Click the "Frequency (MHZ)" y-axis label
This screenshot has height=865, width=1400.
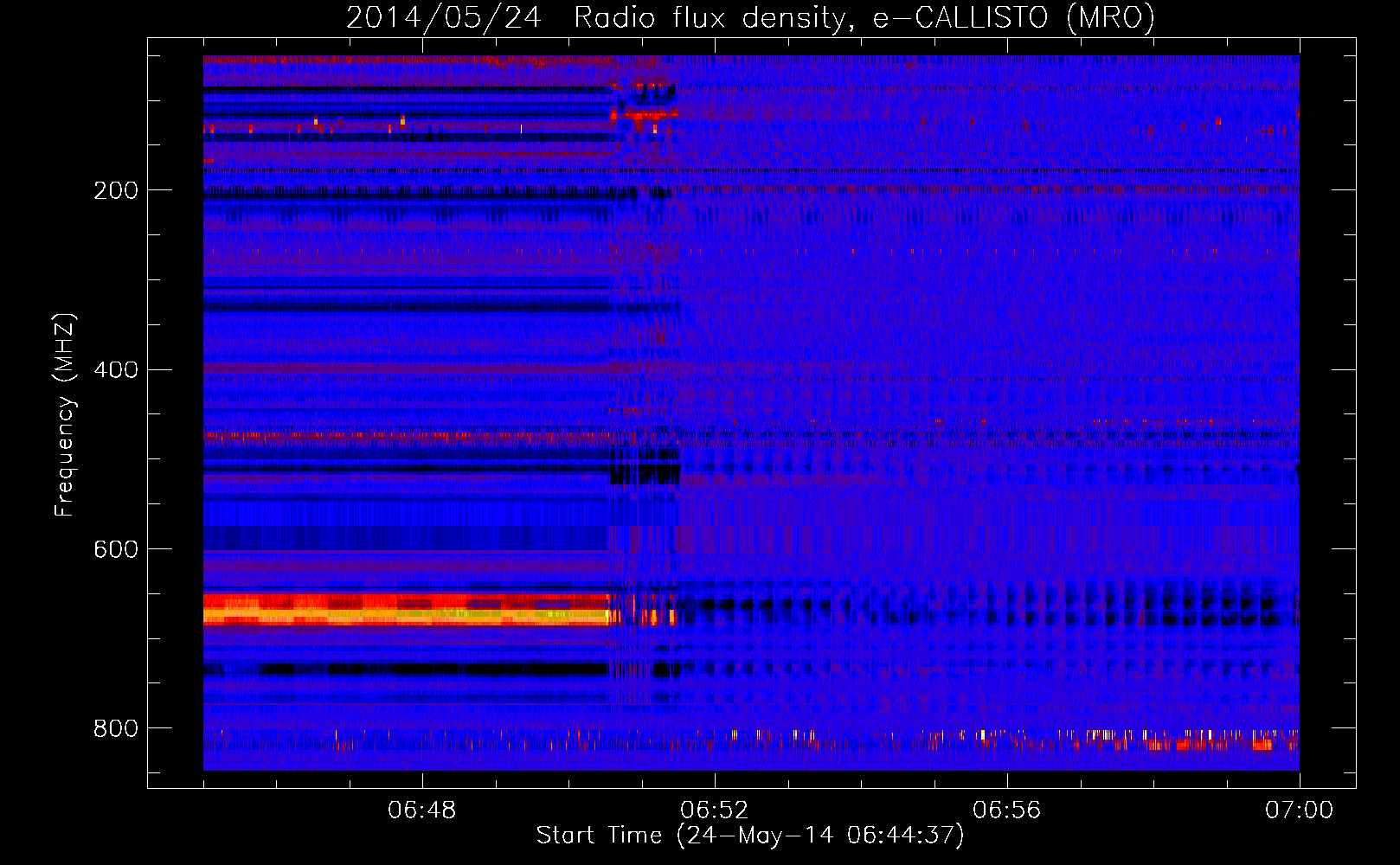pos(65,414)
